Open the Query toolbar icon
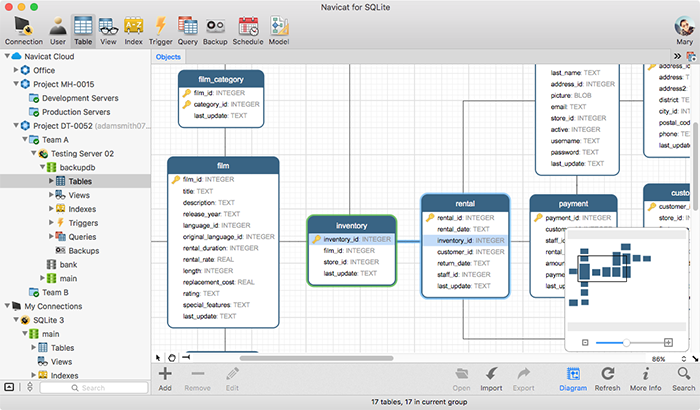 click(188, 31)
